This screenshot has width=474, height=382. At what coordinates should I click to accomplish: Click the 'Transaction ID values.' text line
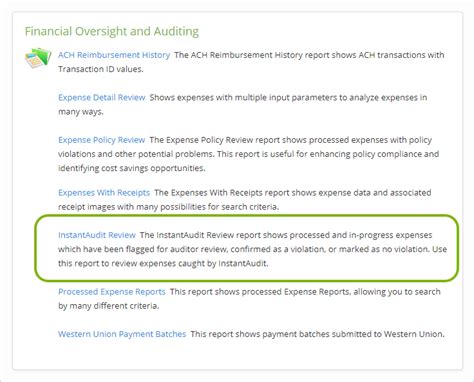(x=101, y=69)
